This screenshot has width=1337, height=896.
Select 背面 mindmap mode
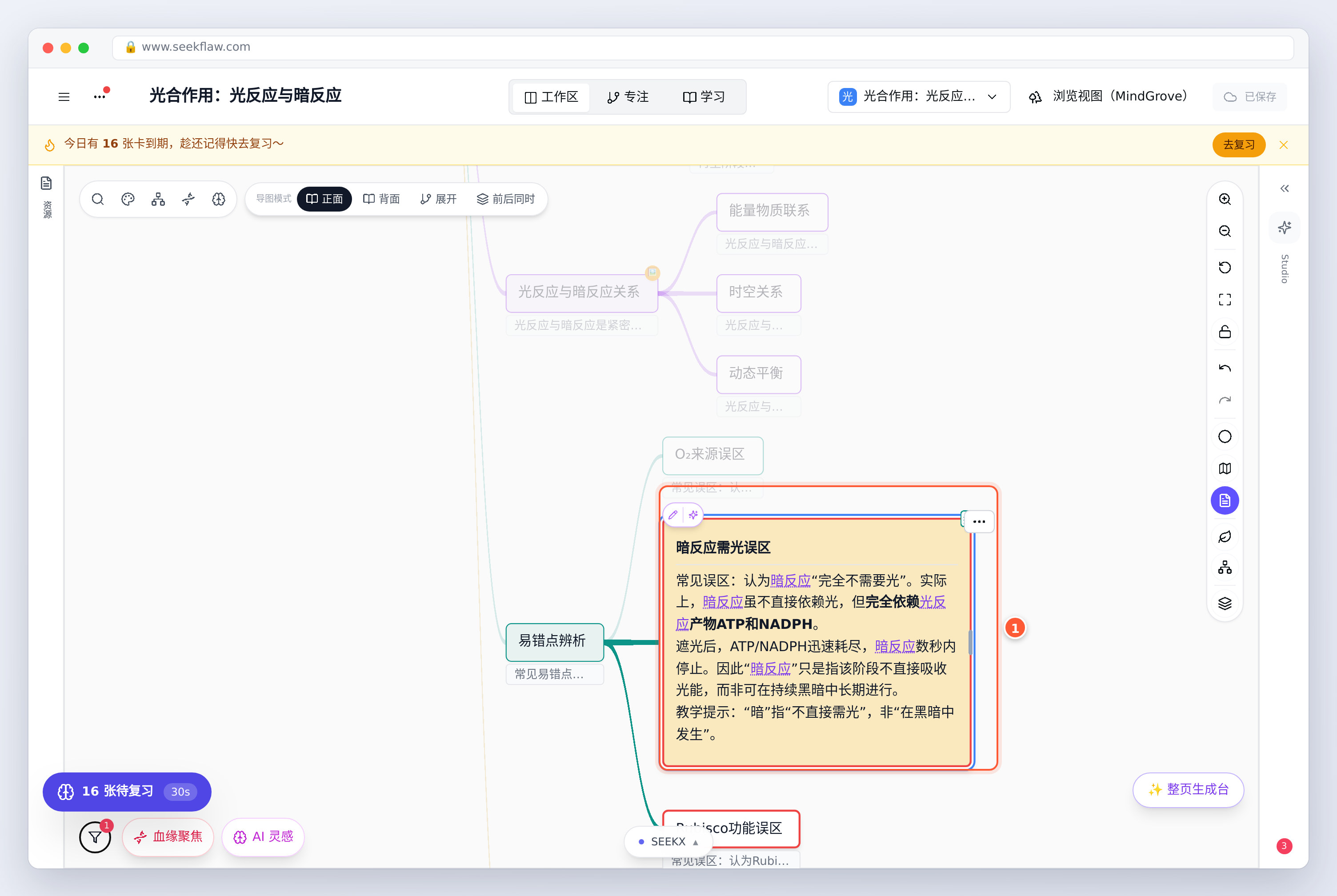[381, 199]
